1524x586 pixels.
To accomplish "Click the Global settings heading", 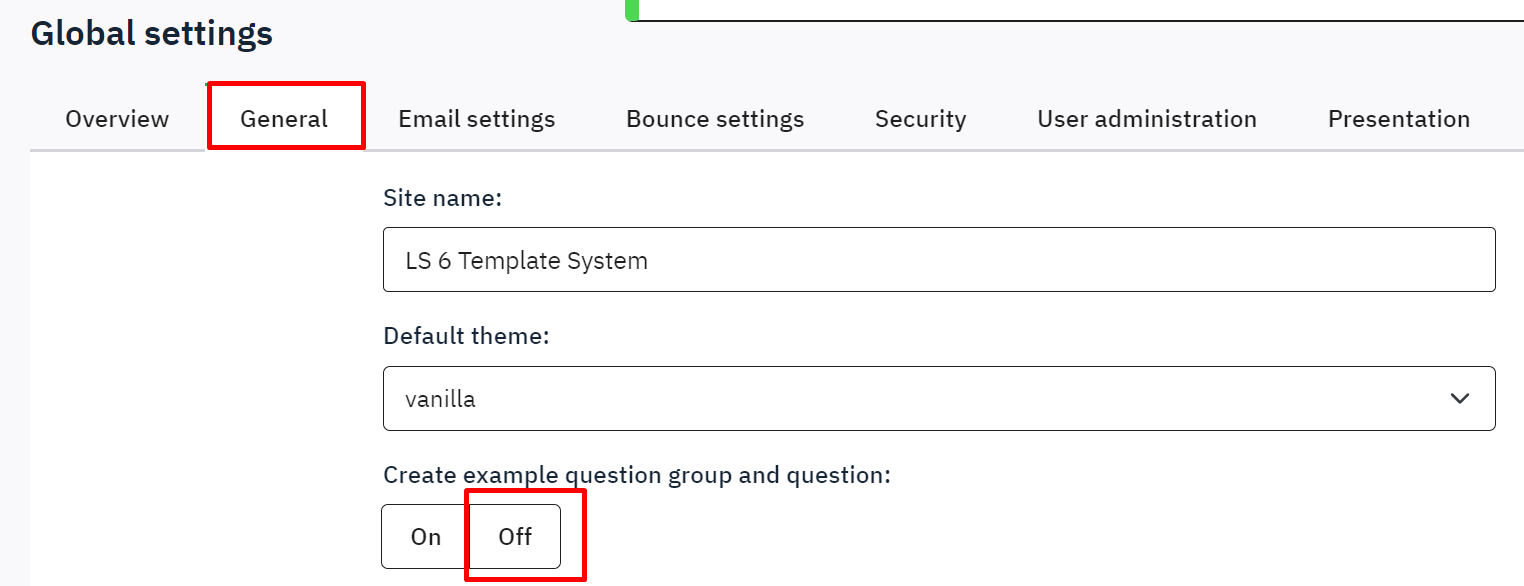I will coord(152,34).
